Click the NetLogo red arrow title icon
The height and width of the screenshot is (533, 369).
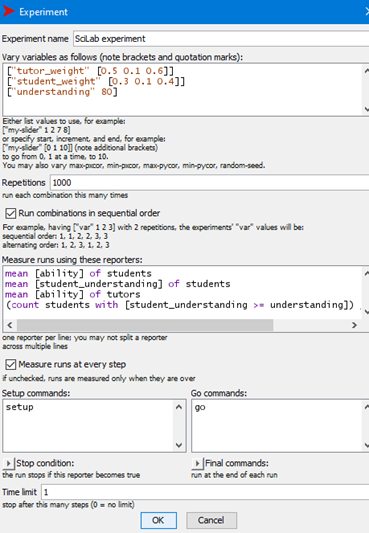coord(8,11)
